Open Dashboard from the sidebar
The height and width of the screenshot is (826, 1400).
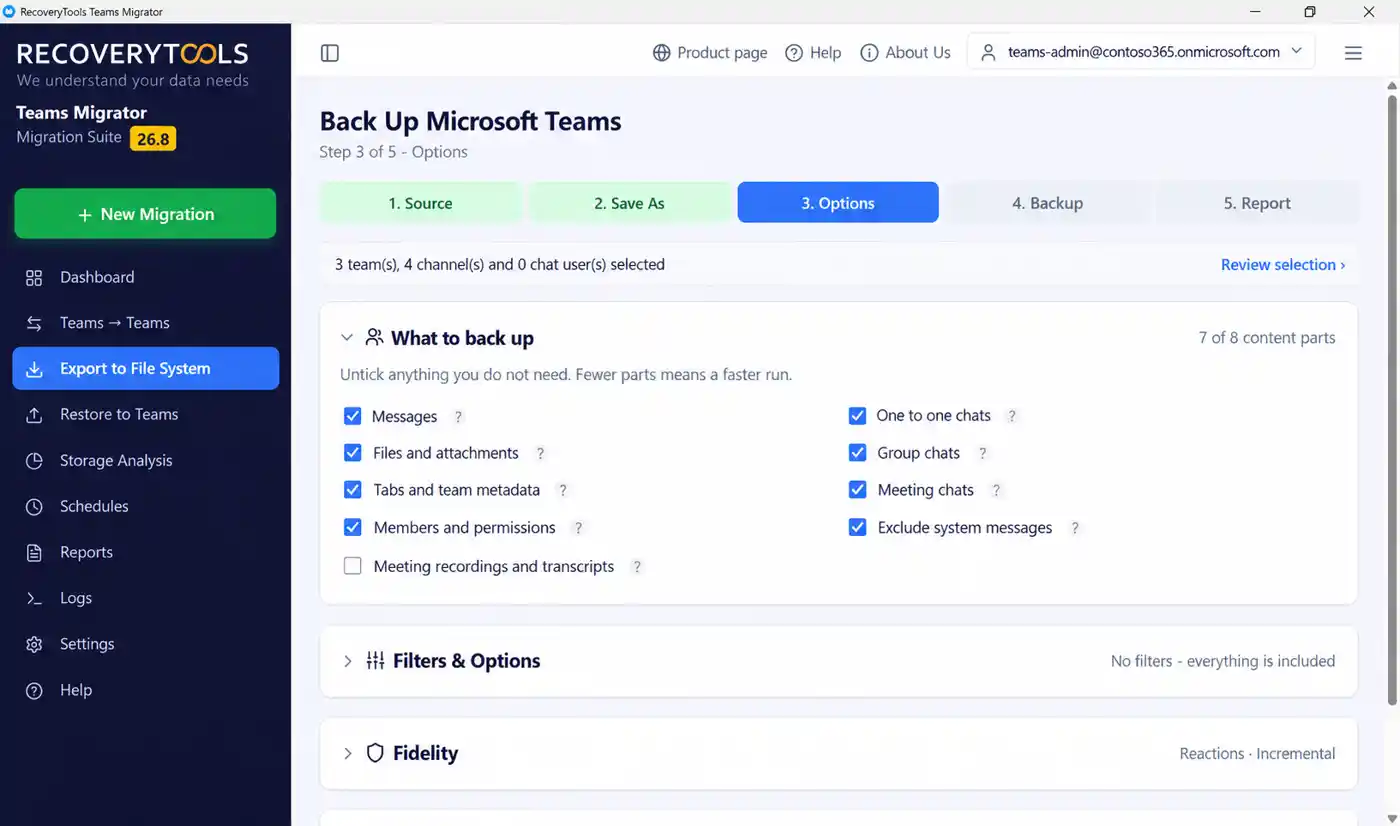[x=145, y=277]
